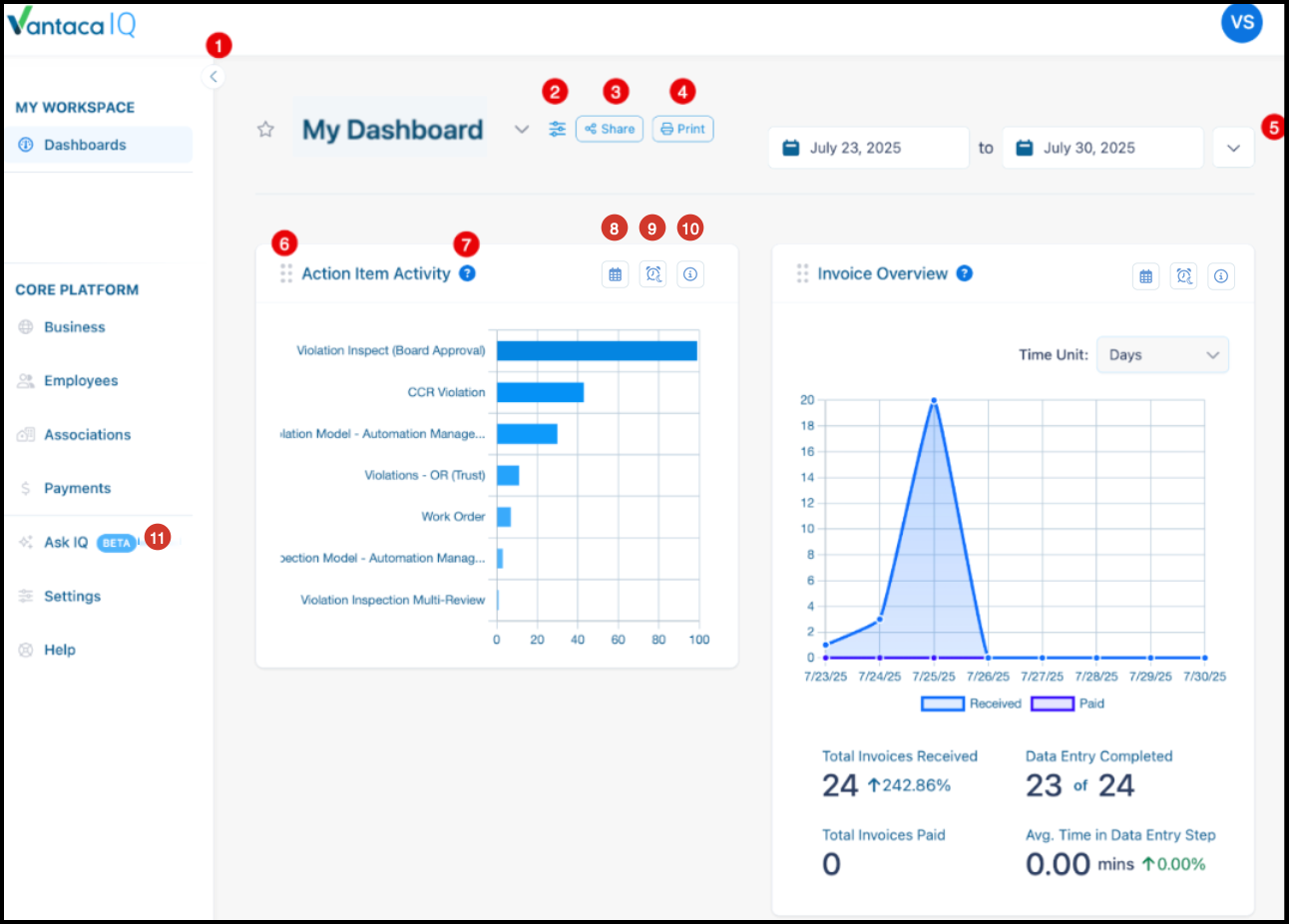Open dashboard filter settings sliders icon
This screenshot has height=924, width=1289.
(x=557, y=129)
